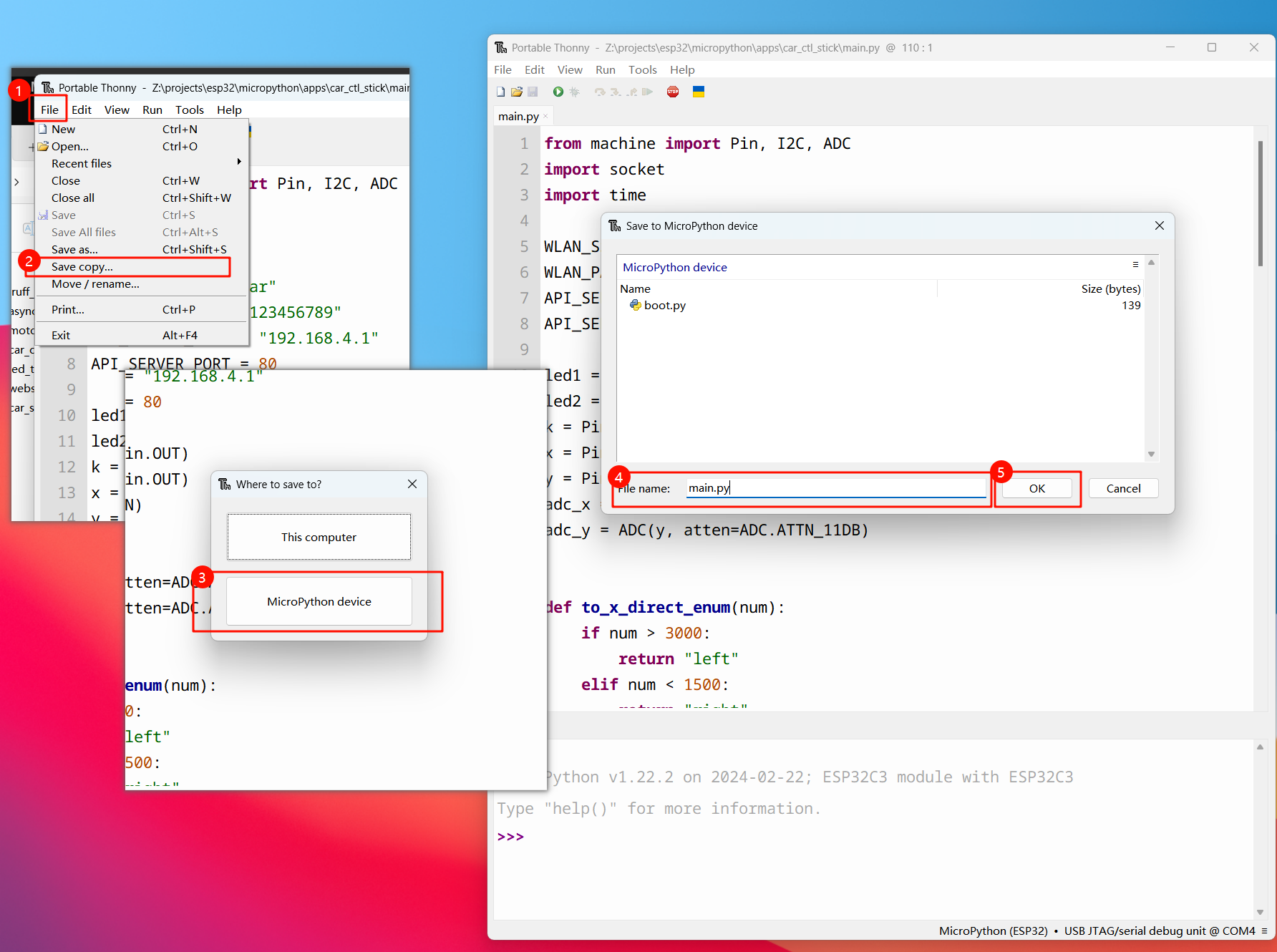This screenshot has height=952, width=1277.
Task: Select Move / rename... in the File menu
Action: tap(142, 283)
